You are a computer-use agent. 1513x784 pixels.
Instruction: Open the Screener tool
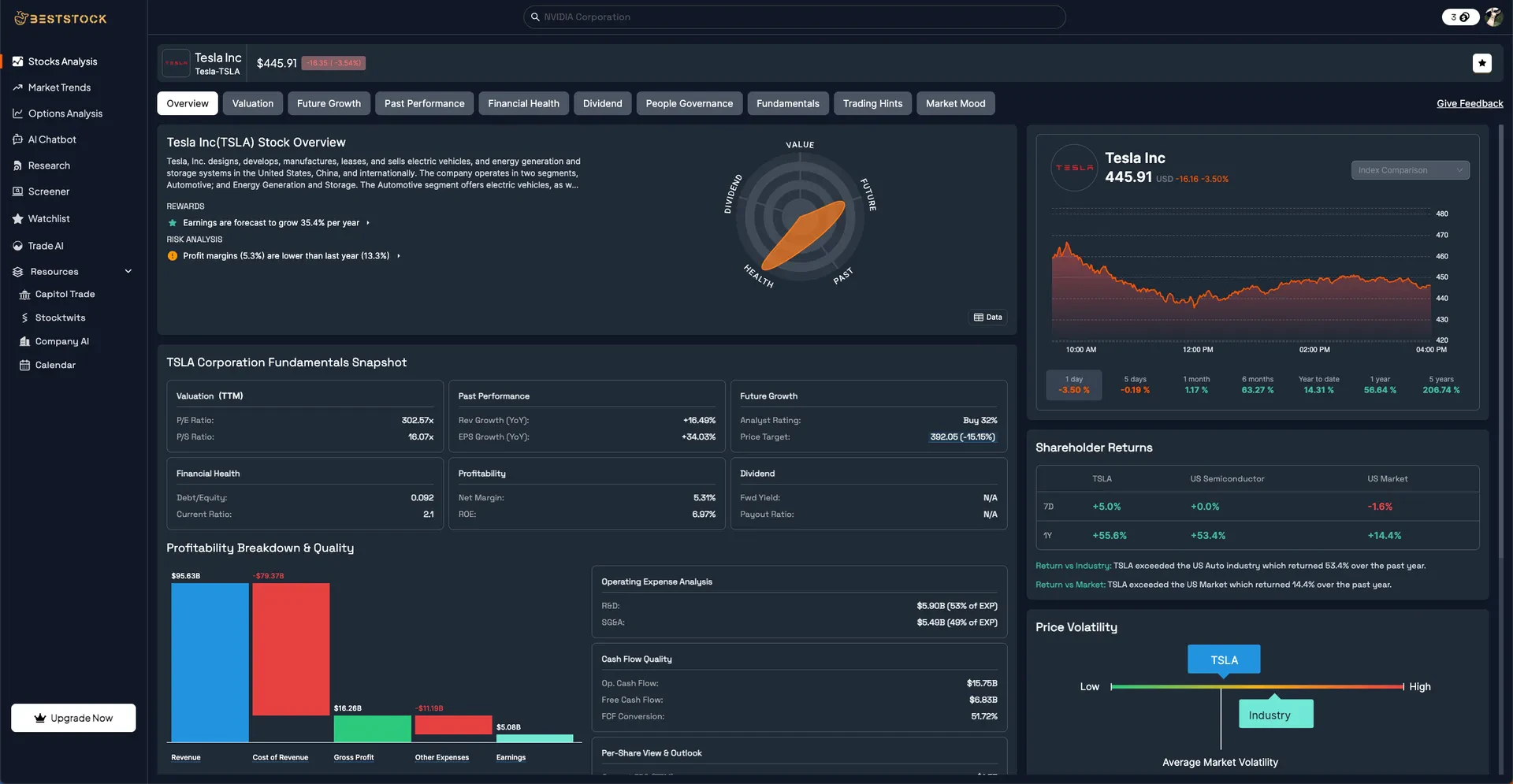(50, 191)
